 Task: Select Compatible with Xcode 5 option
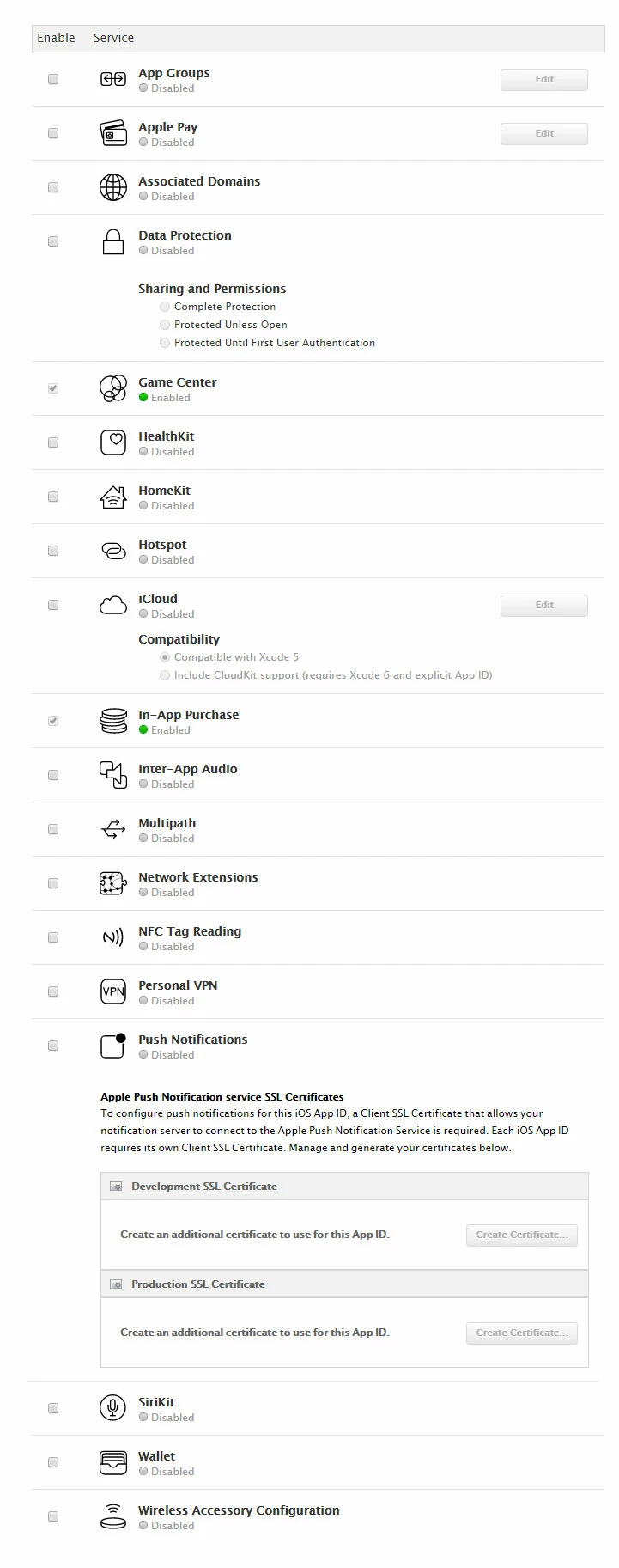click(x=165, y=657)
